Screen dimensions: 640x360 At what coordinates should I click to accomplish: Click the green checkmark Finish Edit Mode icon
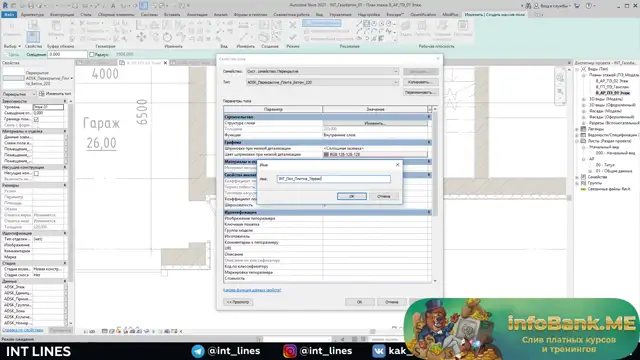point(292,37)
